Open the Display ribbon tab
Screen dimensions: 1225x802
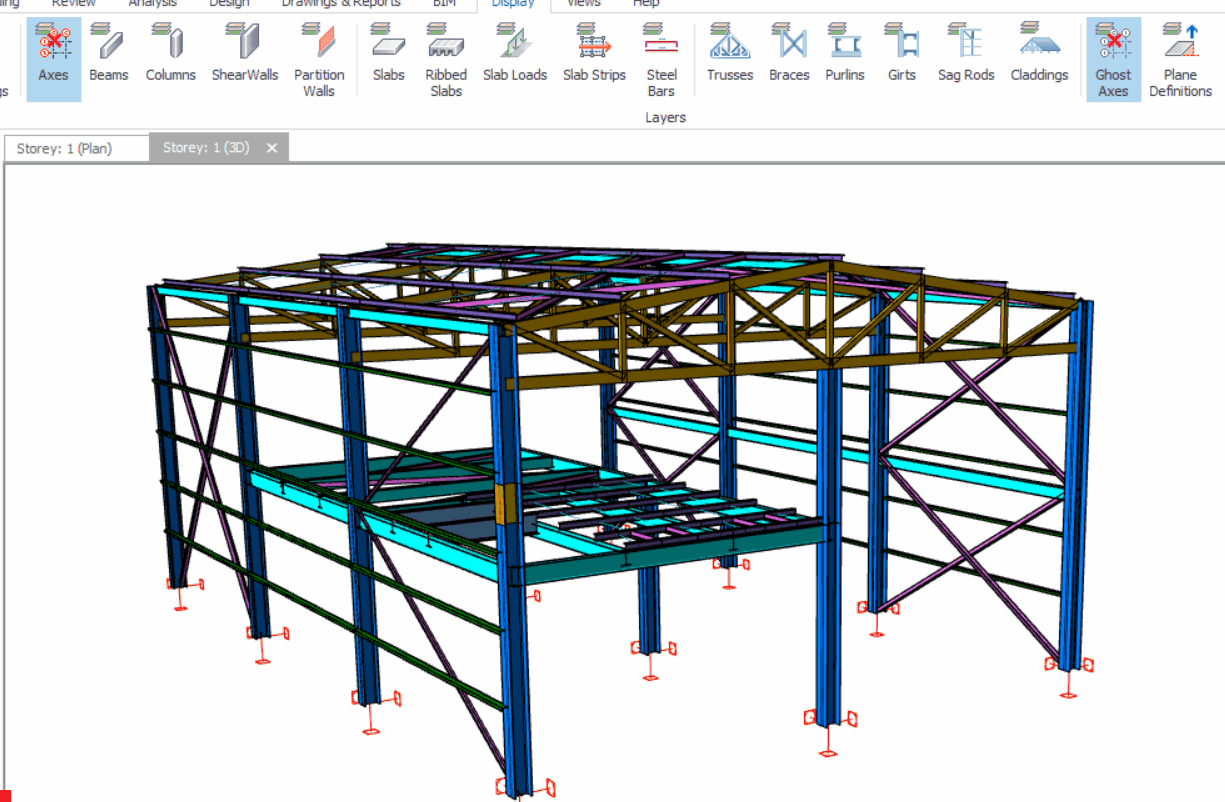(513, 4)
